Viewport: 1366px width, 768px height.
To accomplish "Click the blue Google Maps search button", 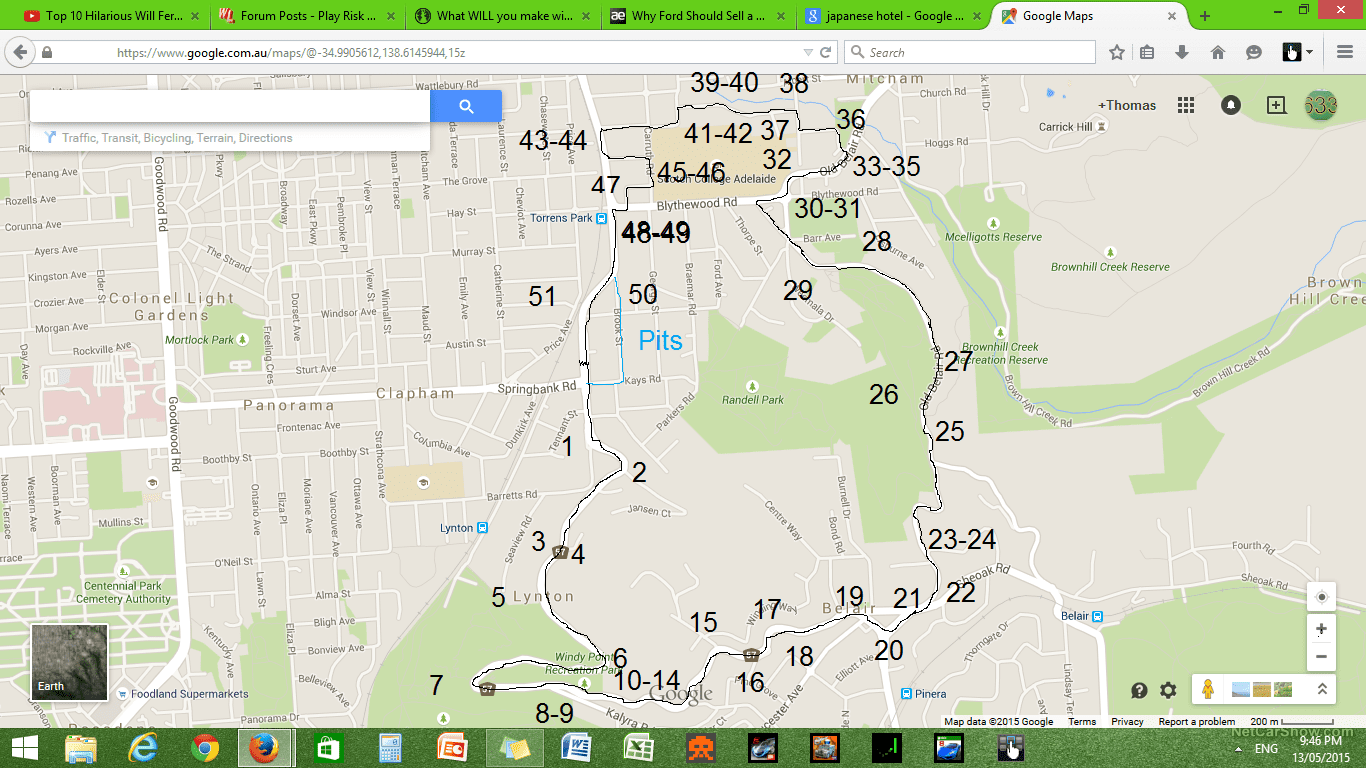I will click(x=466, y=106).
